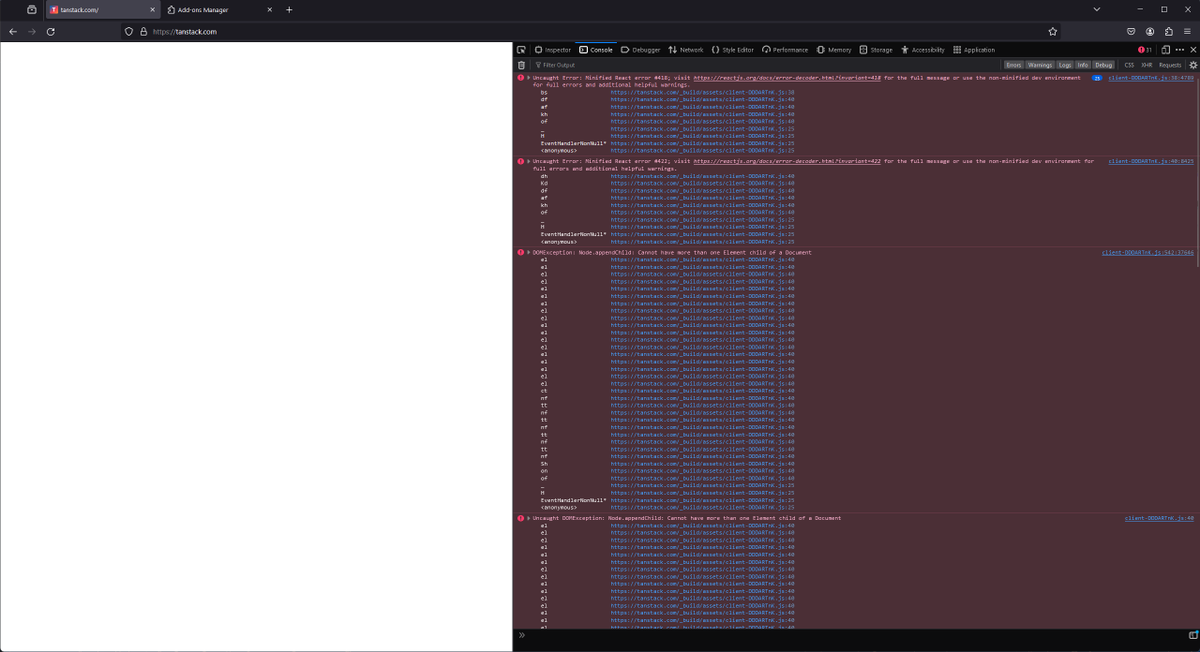Image resolution: width=1200 pixels, height=652 pixels.
Task: Open tracking protection shield in address bar
Action: point(129,32)
